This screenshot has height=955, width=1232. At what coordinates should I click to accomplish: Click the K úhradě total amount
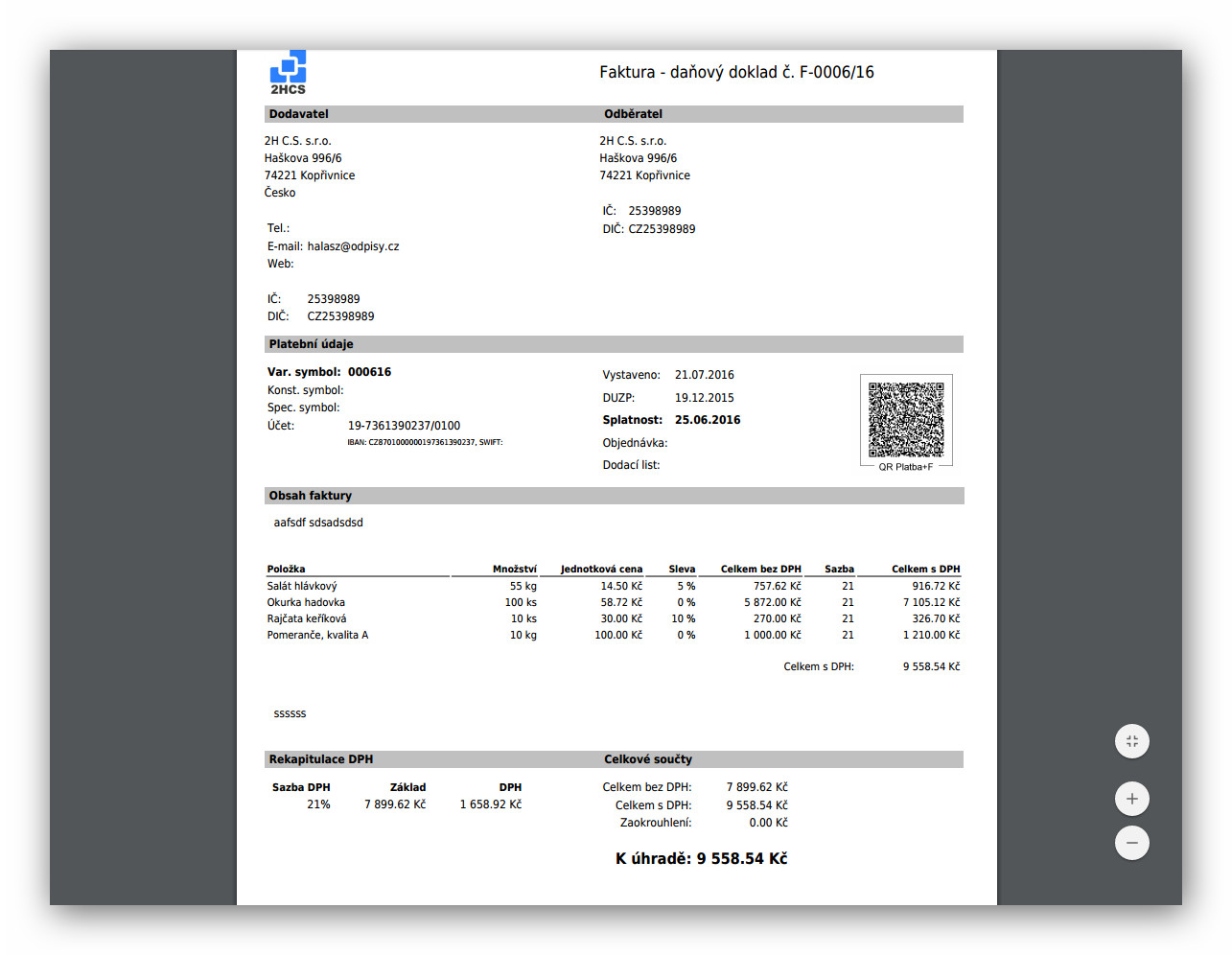click(701, 858)
